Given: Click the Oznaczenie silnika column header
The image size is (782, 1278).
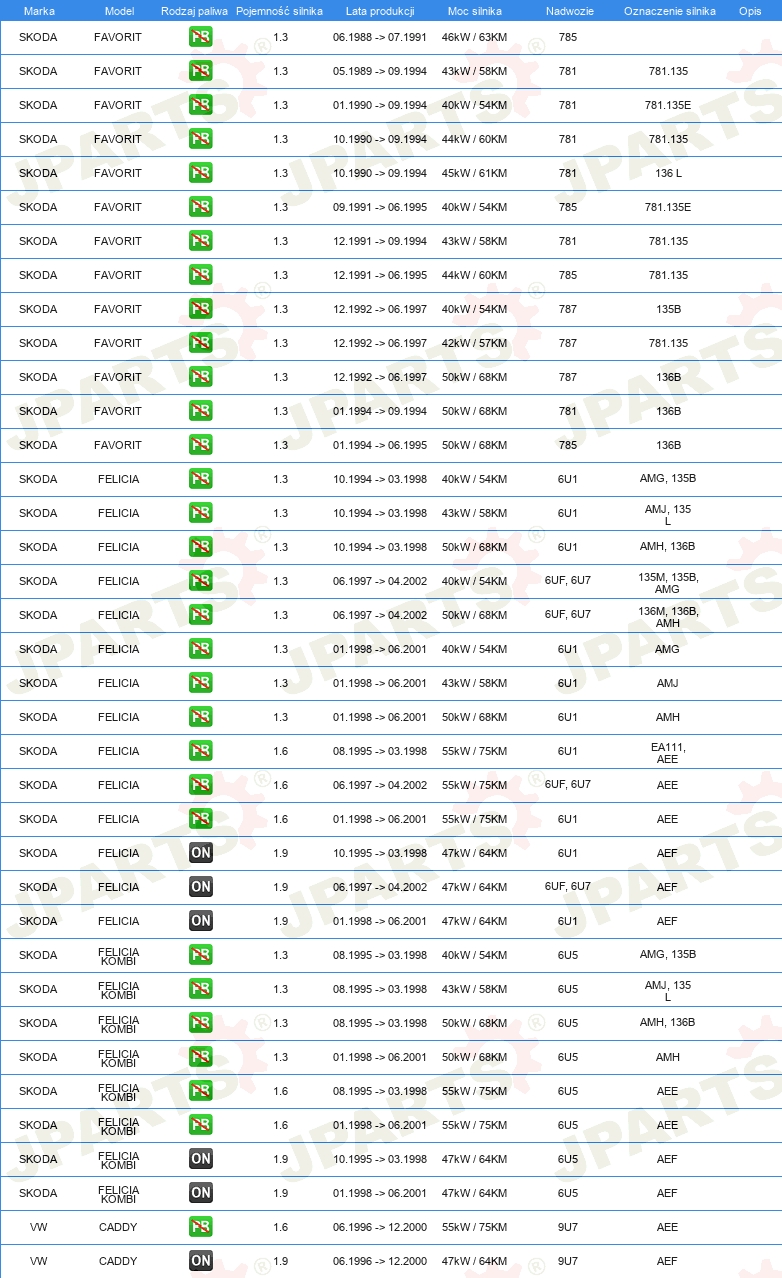Looking at the screenshot, I should pos(669,11).
